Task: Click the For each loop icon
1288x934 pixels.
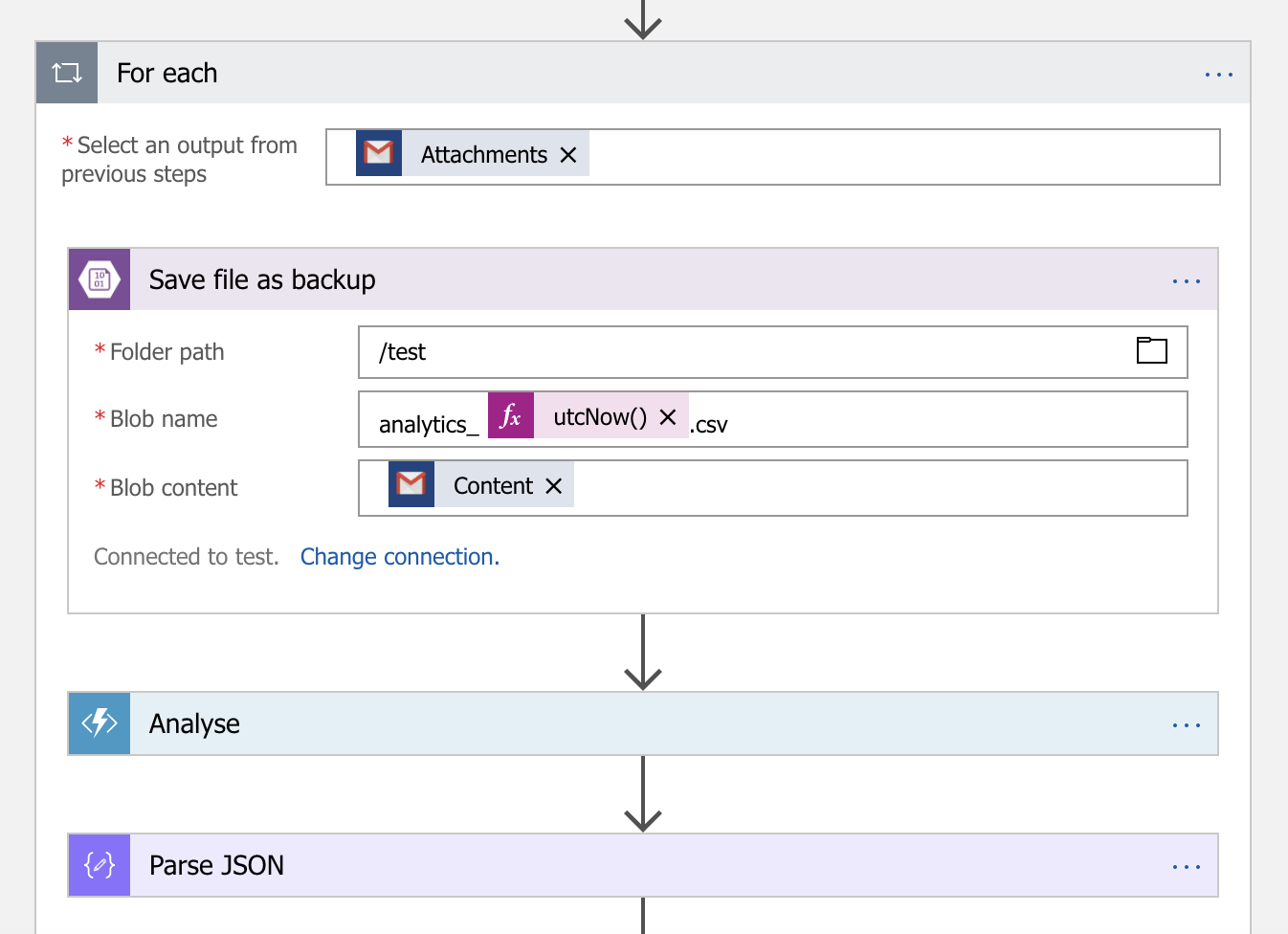Action: [x=67, y=73]
